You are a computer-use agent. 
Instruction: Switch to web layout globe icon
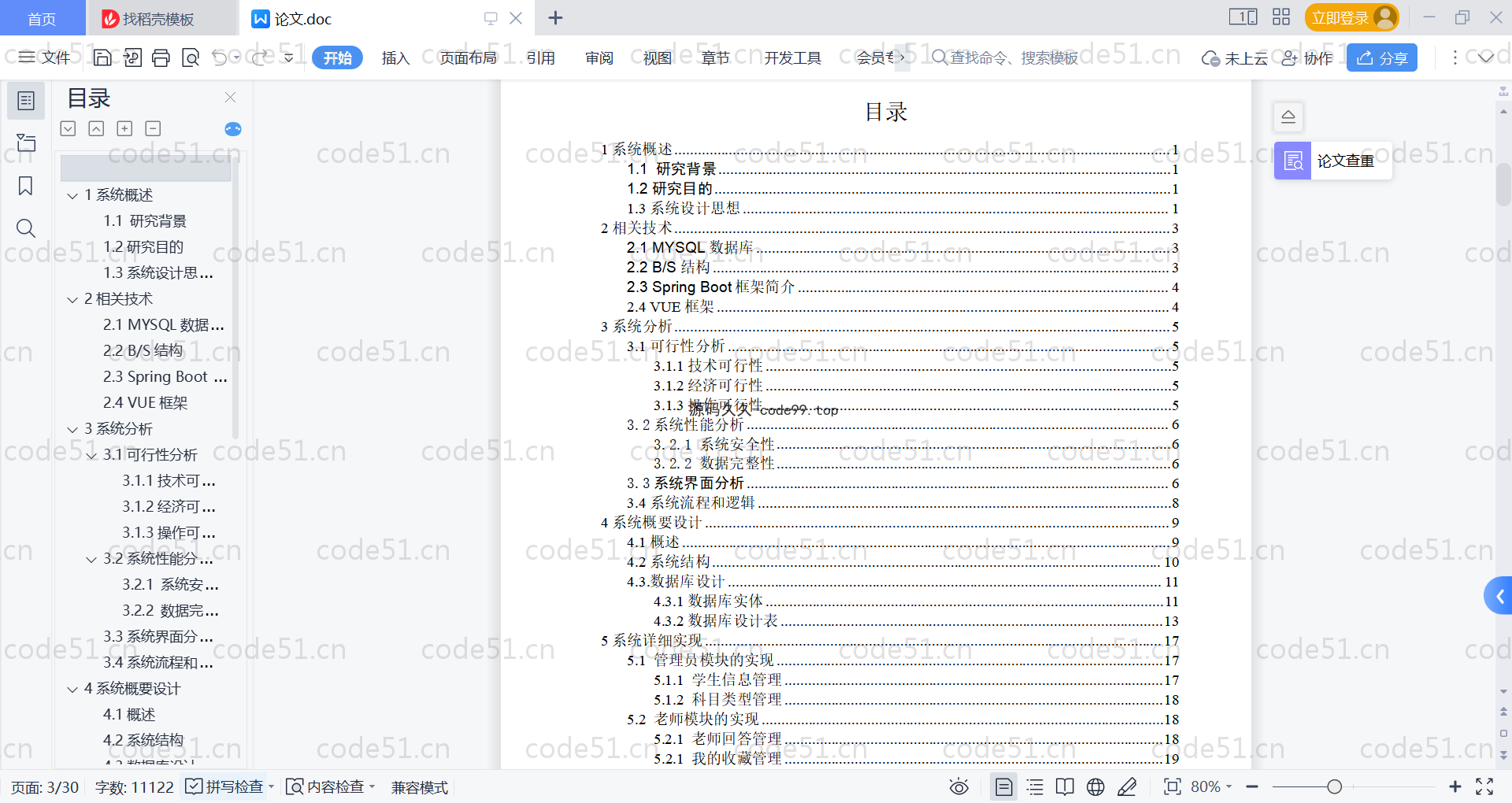click(1095, 786)
